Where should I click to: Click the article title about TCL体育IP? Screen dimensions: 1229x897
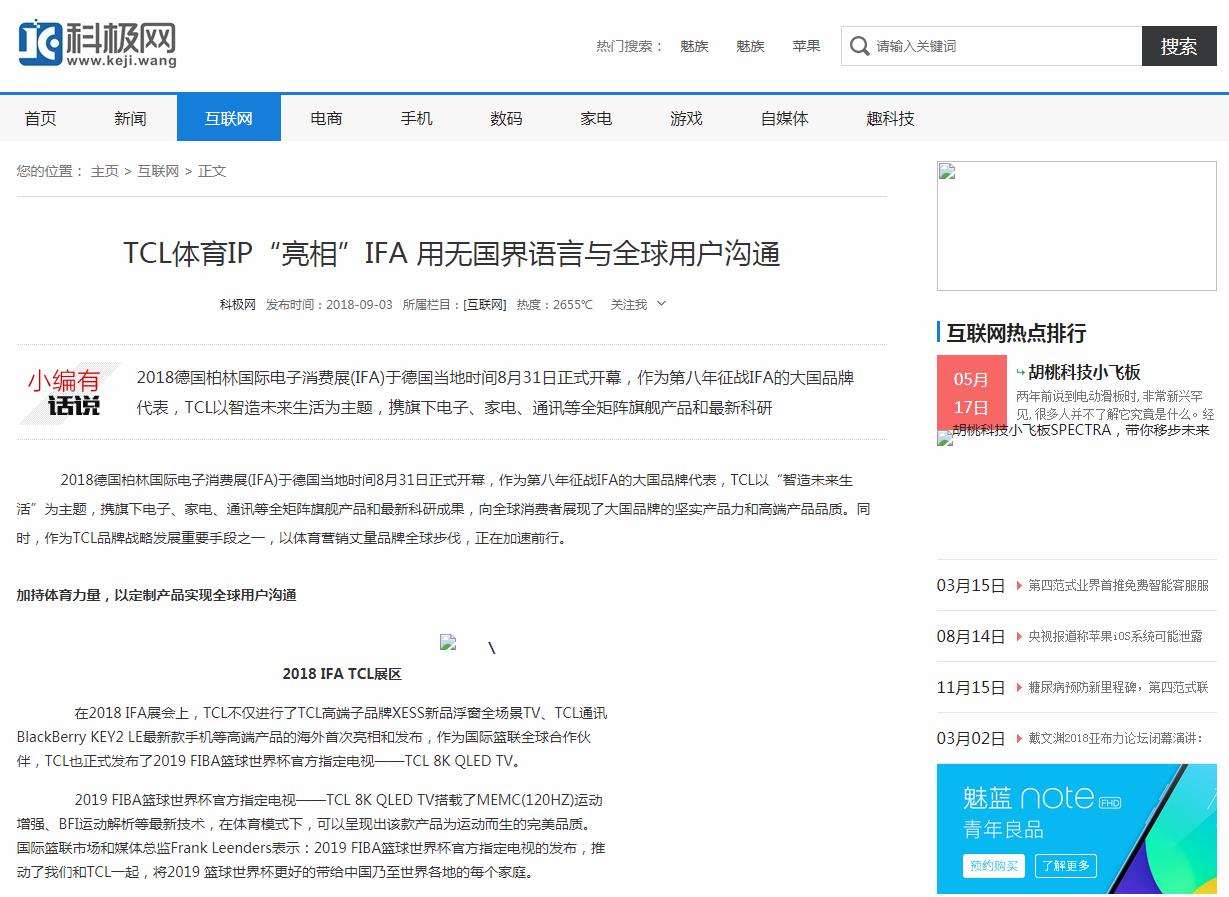click(452, 253)
